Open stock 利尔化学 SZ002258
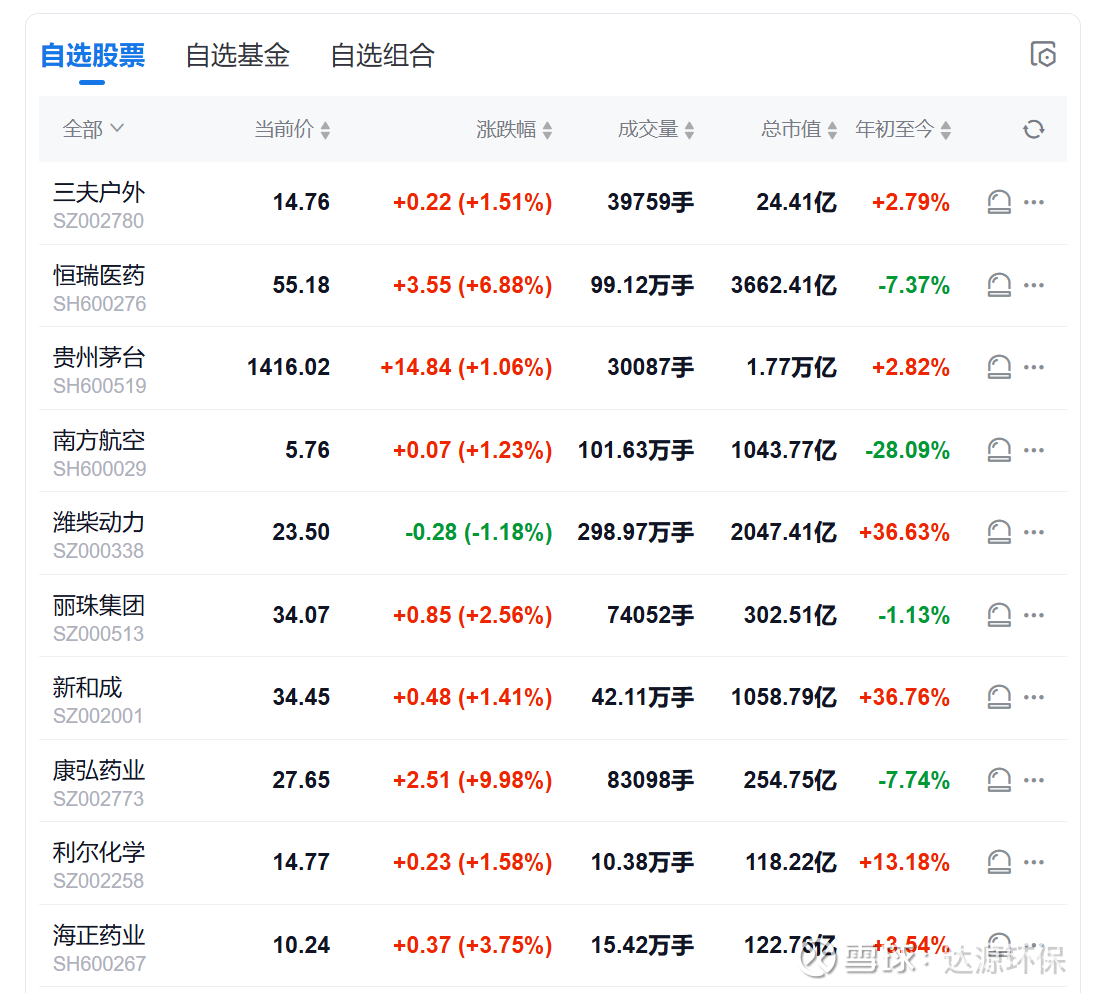The height and width of the screenshot is (993, 1098). [99, 864]
